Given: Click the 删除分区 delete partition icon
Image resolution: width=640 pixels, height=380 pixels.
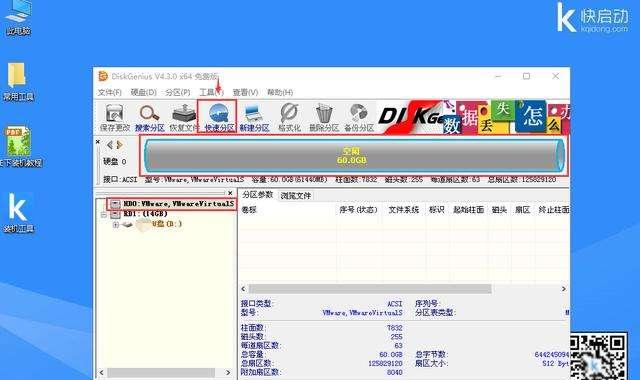Looking at the screenshot, I should (324, 117).
